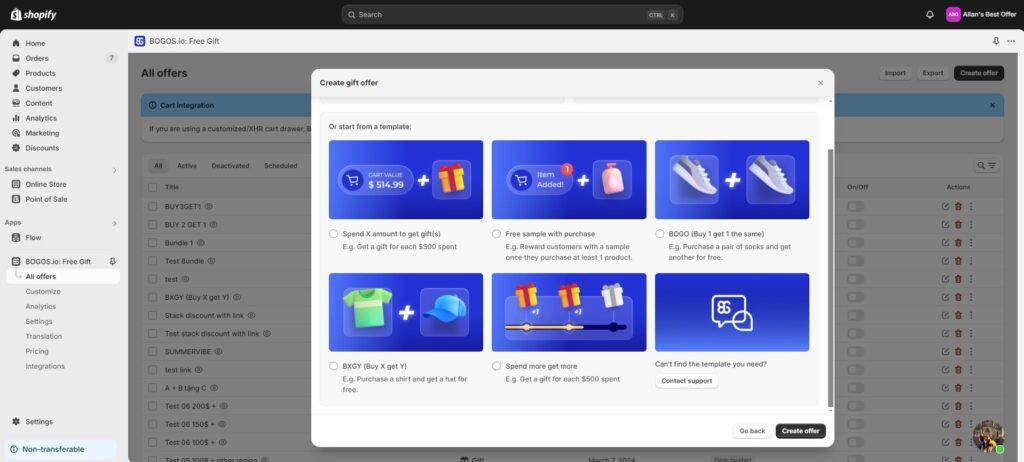The height and width of the screenshot is (462, 1024).
Task: Open the Shopify logo home link
Action: (x=33, y=15)
